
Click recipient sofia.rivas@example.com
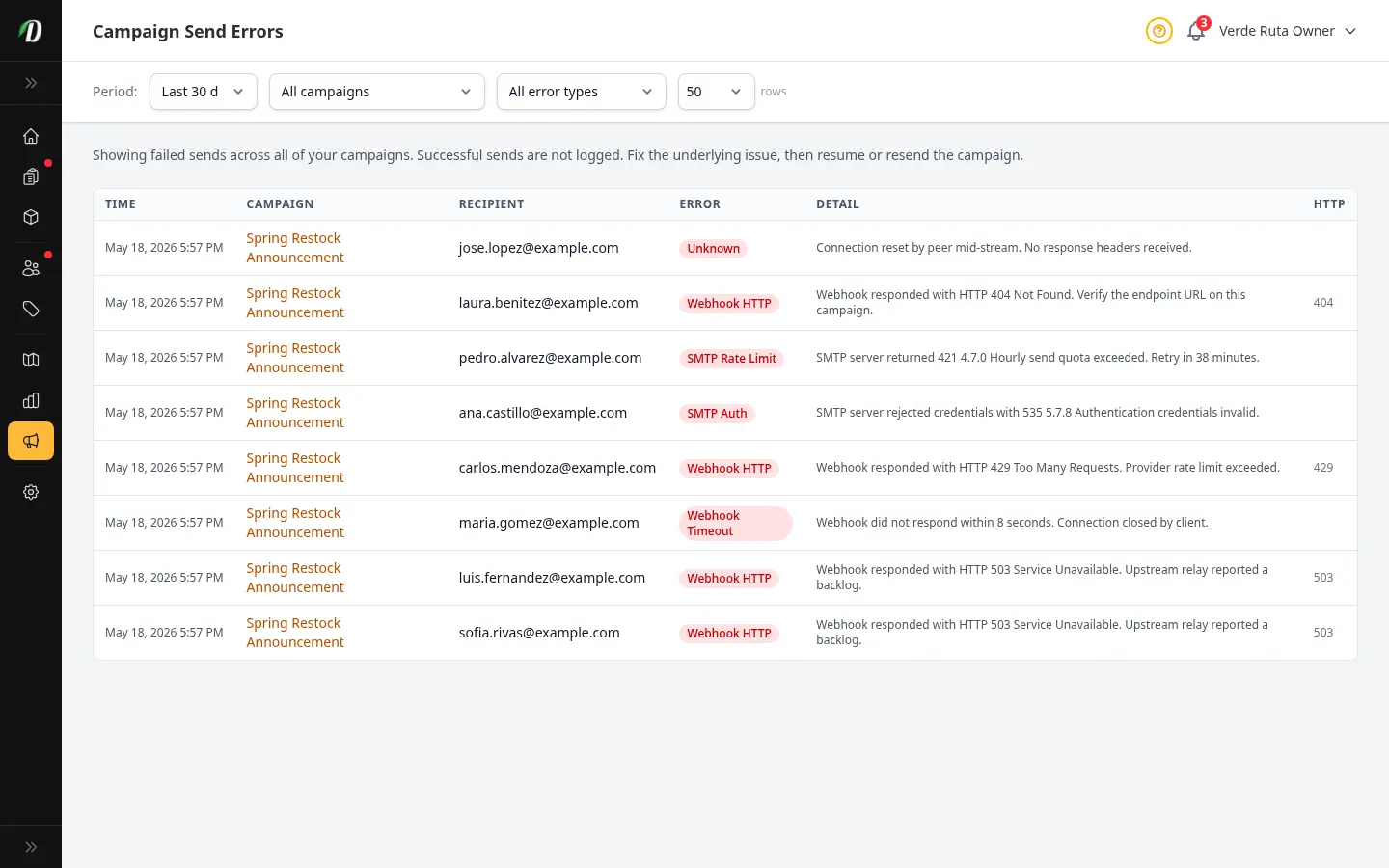[x=539, y=633]
